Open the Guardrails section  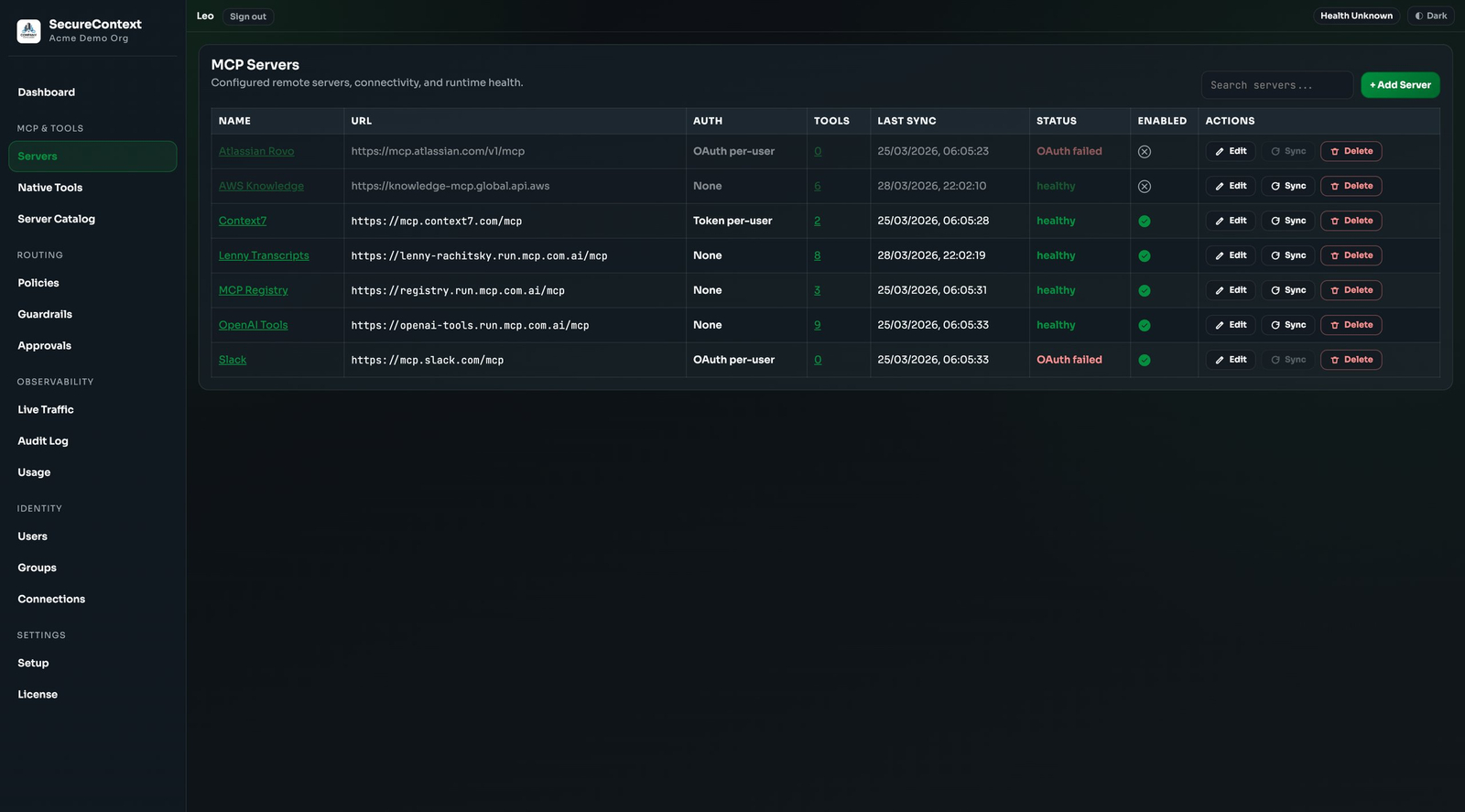pyautogui.click(x=45, y=314)
